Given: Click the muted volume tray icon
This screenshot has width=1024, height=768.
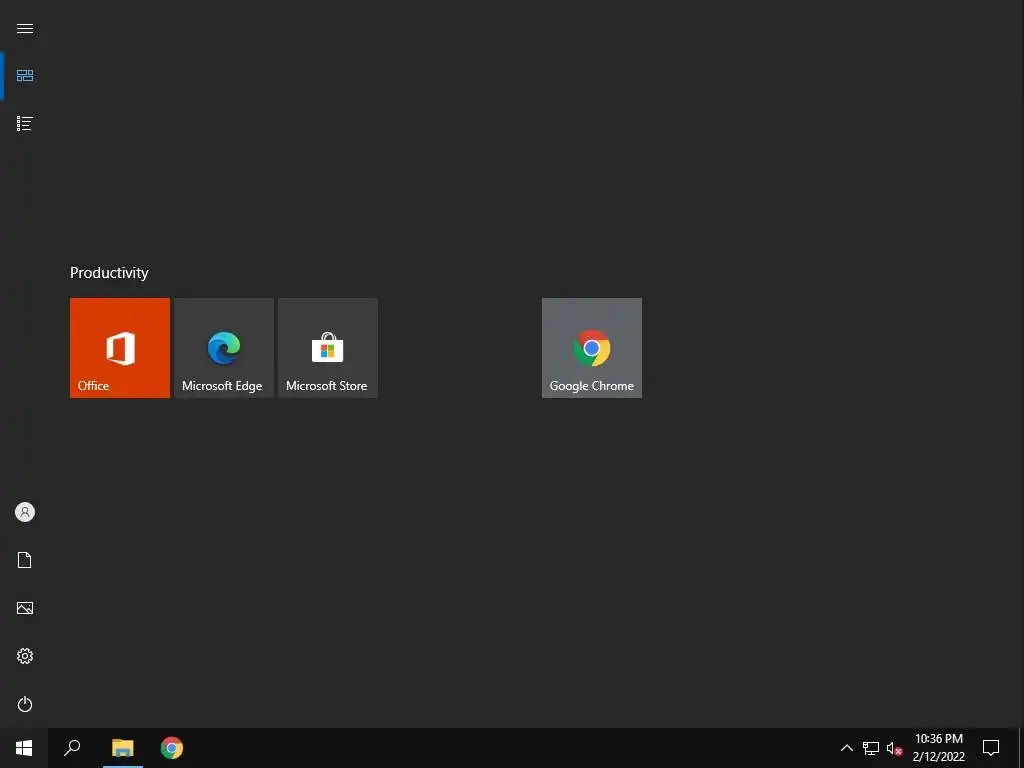Looking at the screenshot, I should 894,748.
